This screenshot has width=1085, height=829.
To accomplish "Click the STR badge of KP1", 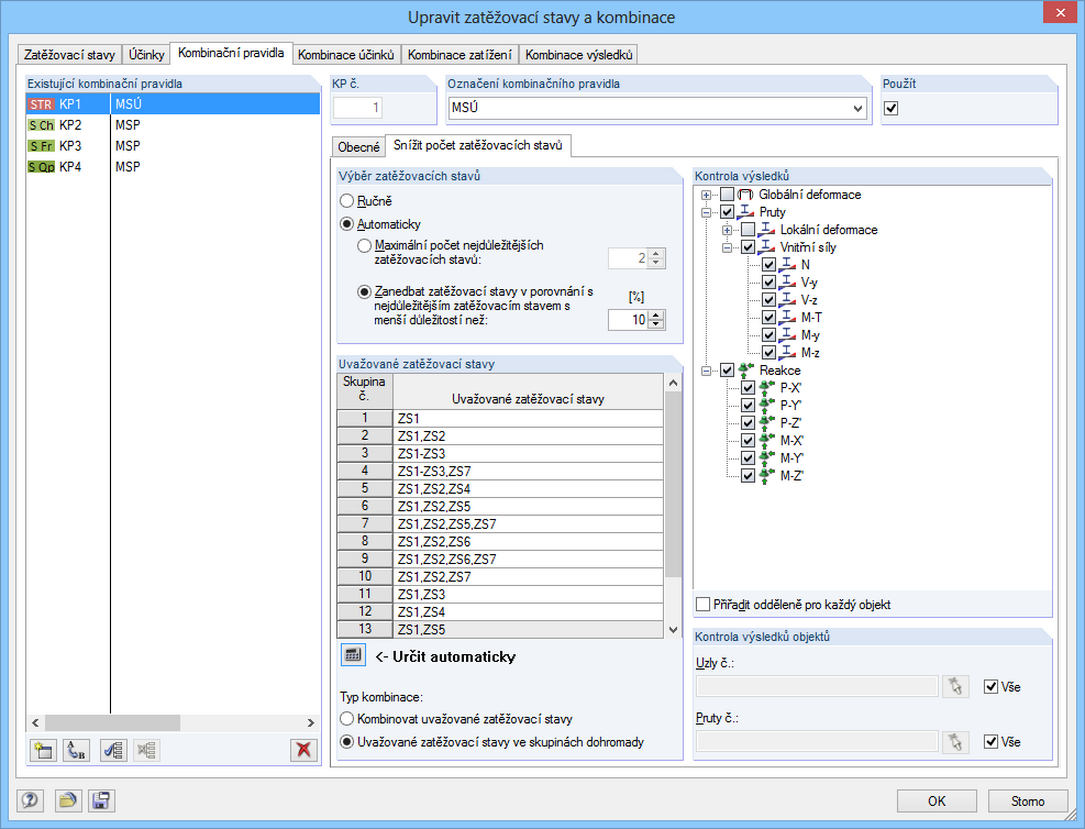I will pyautogui.click(x=41, y=104).
